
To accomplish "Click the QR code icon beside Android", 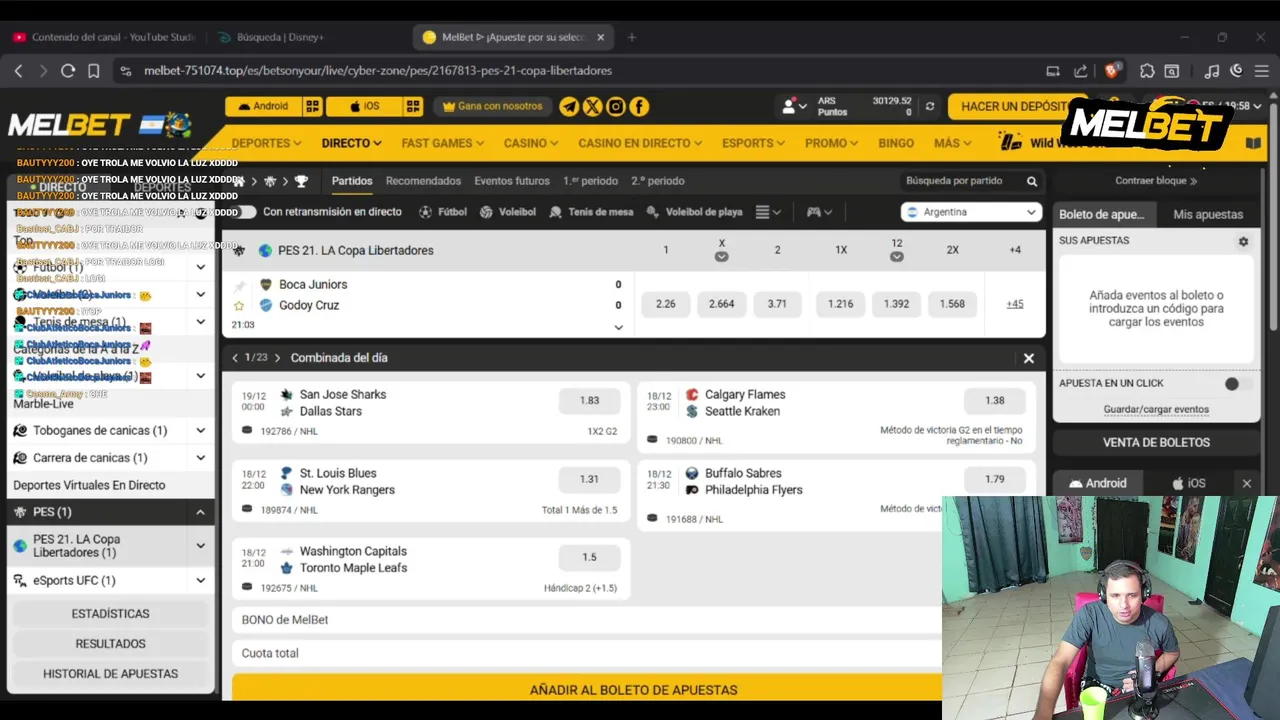I will 313,106.
